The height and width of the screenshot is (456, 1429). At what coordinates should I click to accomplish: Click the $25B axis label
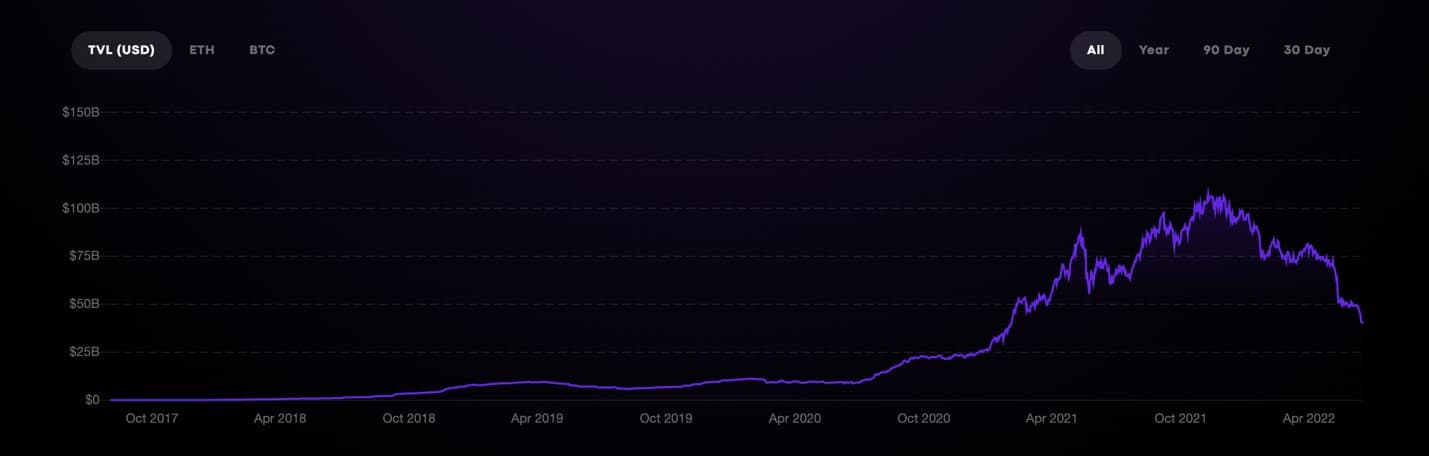83,352
